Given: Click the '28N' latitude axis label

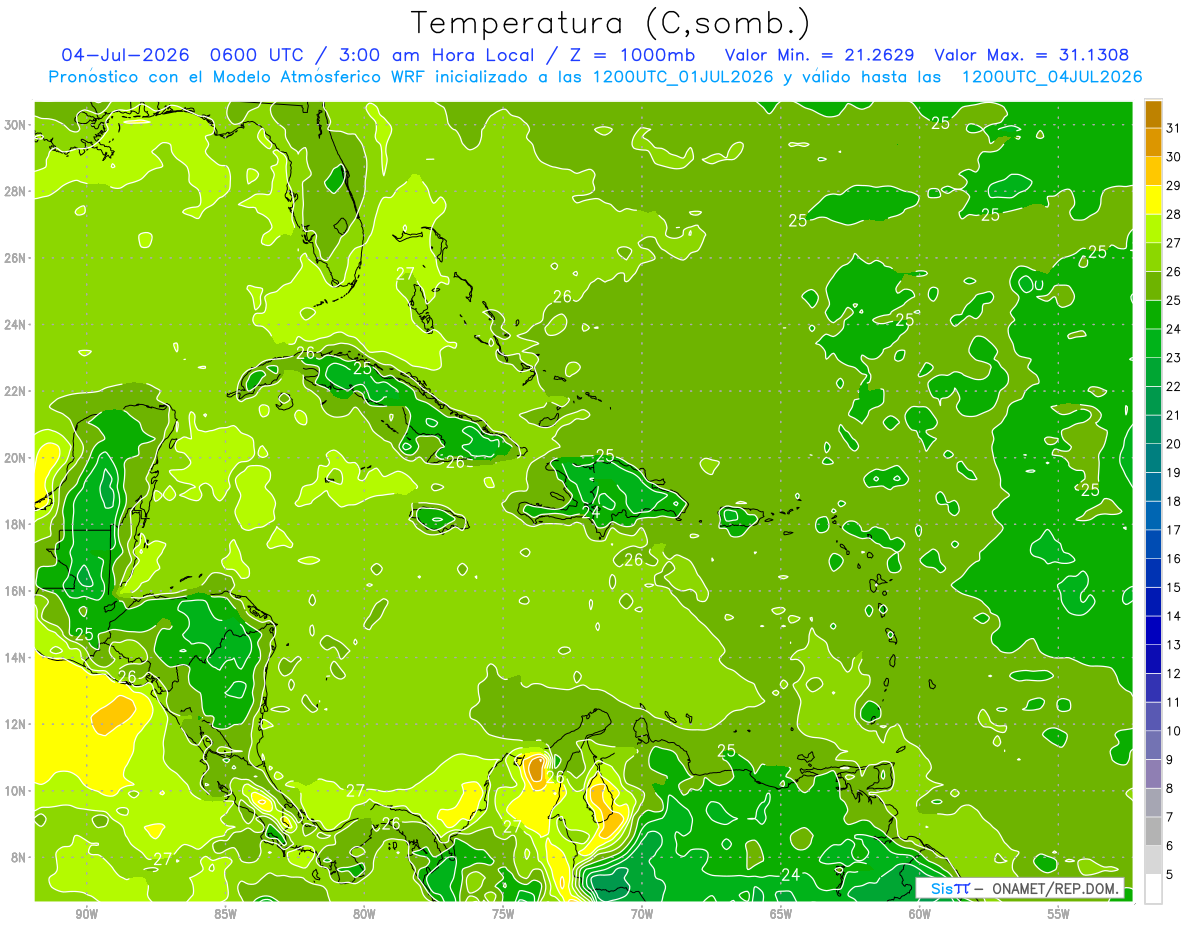Looking at the screenshot, I should point(17,191).
